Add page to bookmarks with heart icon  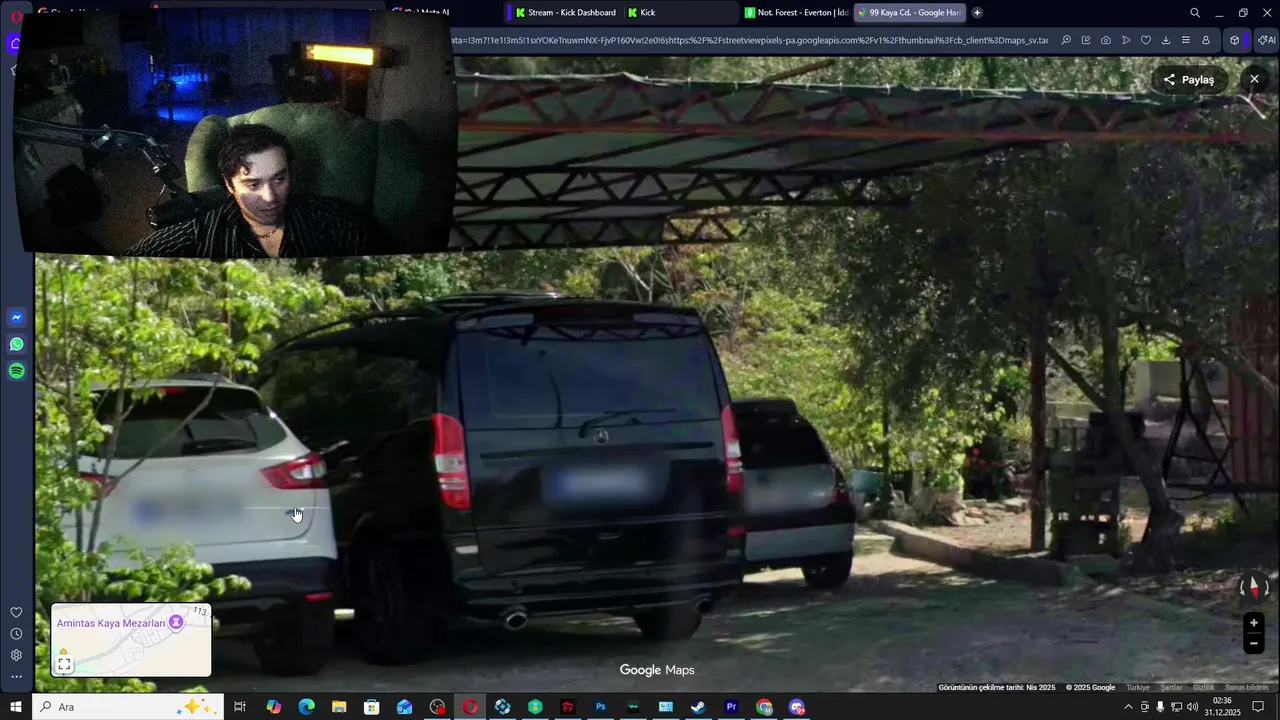[1146, 40]
